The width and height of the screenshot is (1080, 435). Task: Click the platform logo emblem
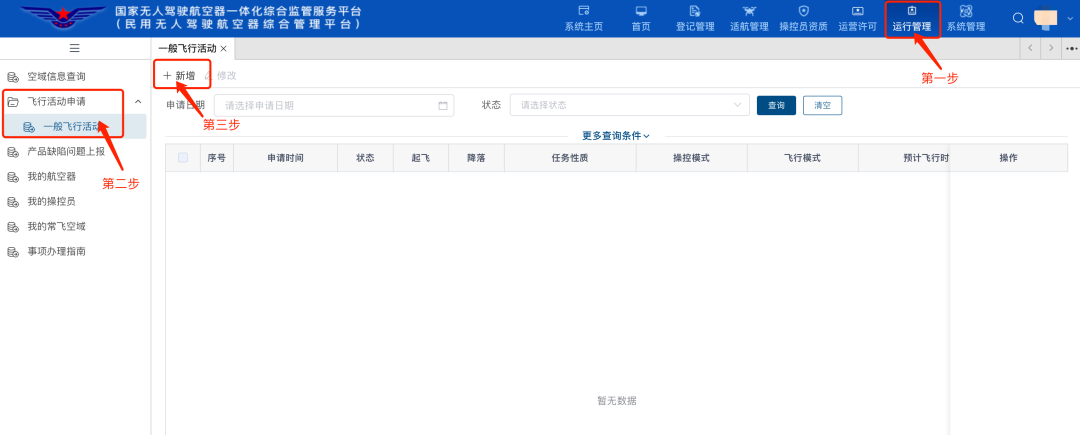pyautogui.click(x=62, y=17)
